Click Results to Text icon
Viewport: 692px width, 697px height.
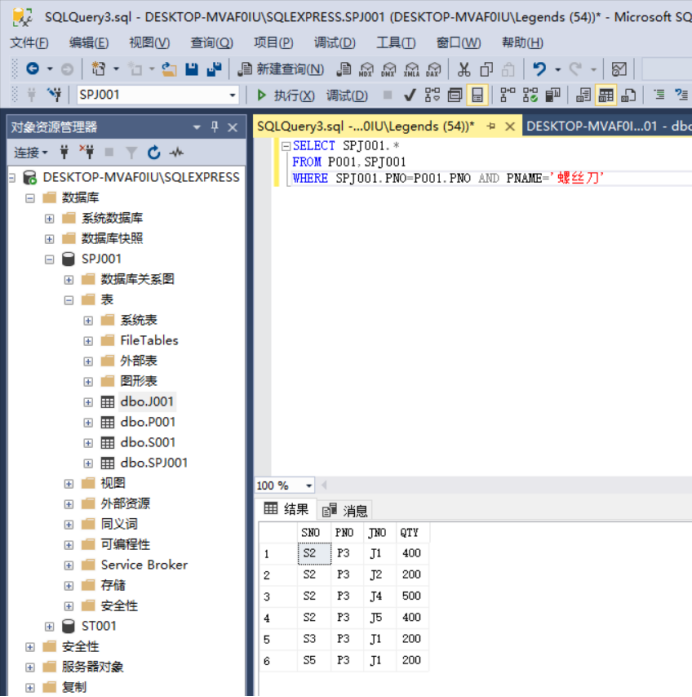(x=583, y=95)
